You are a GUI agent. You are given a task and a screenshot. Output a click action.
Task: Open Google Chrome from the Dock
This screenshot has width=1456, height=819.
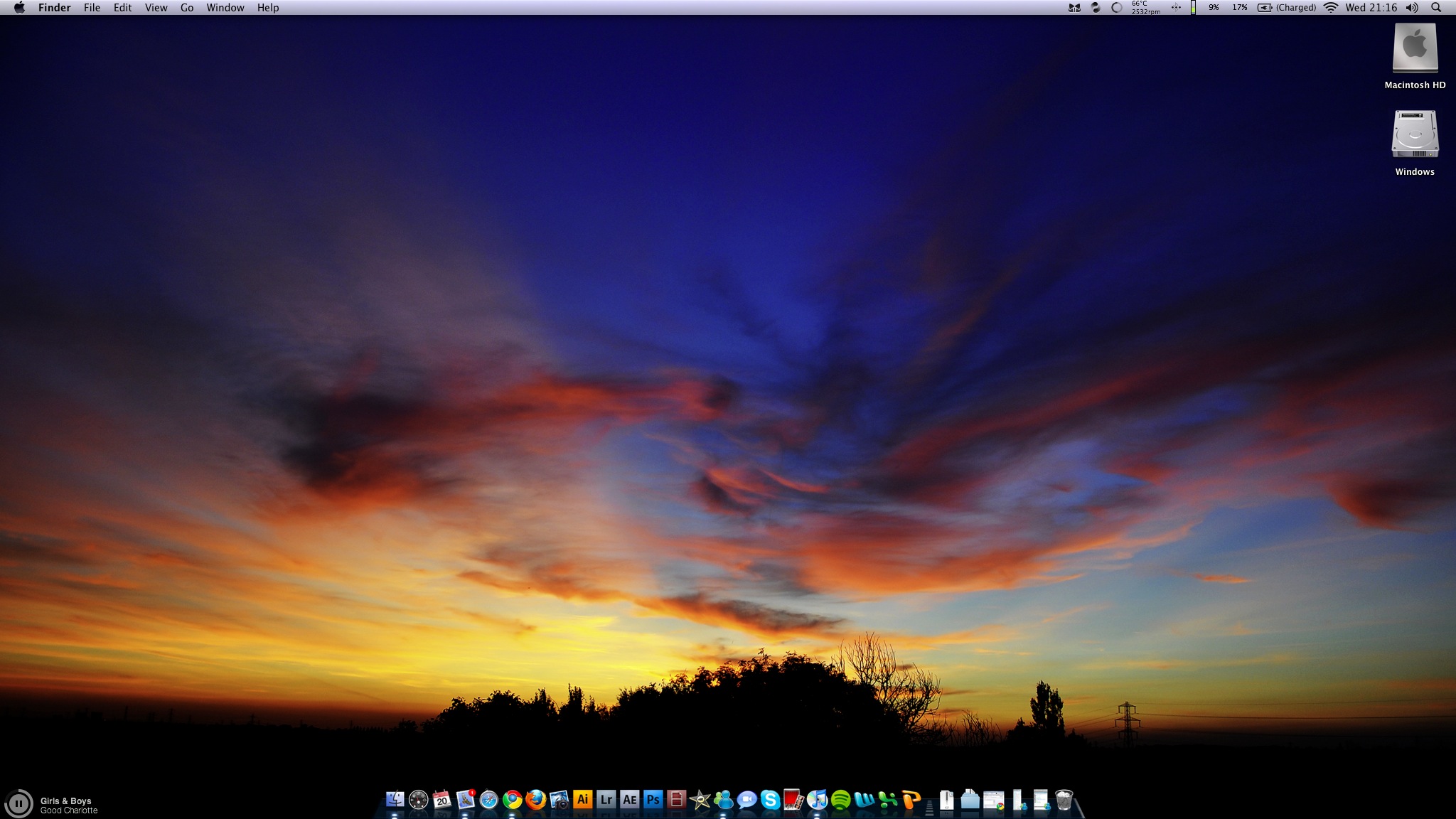[x=512, y=800]
